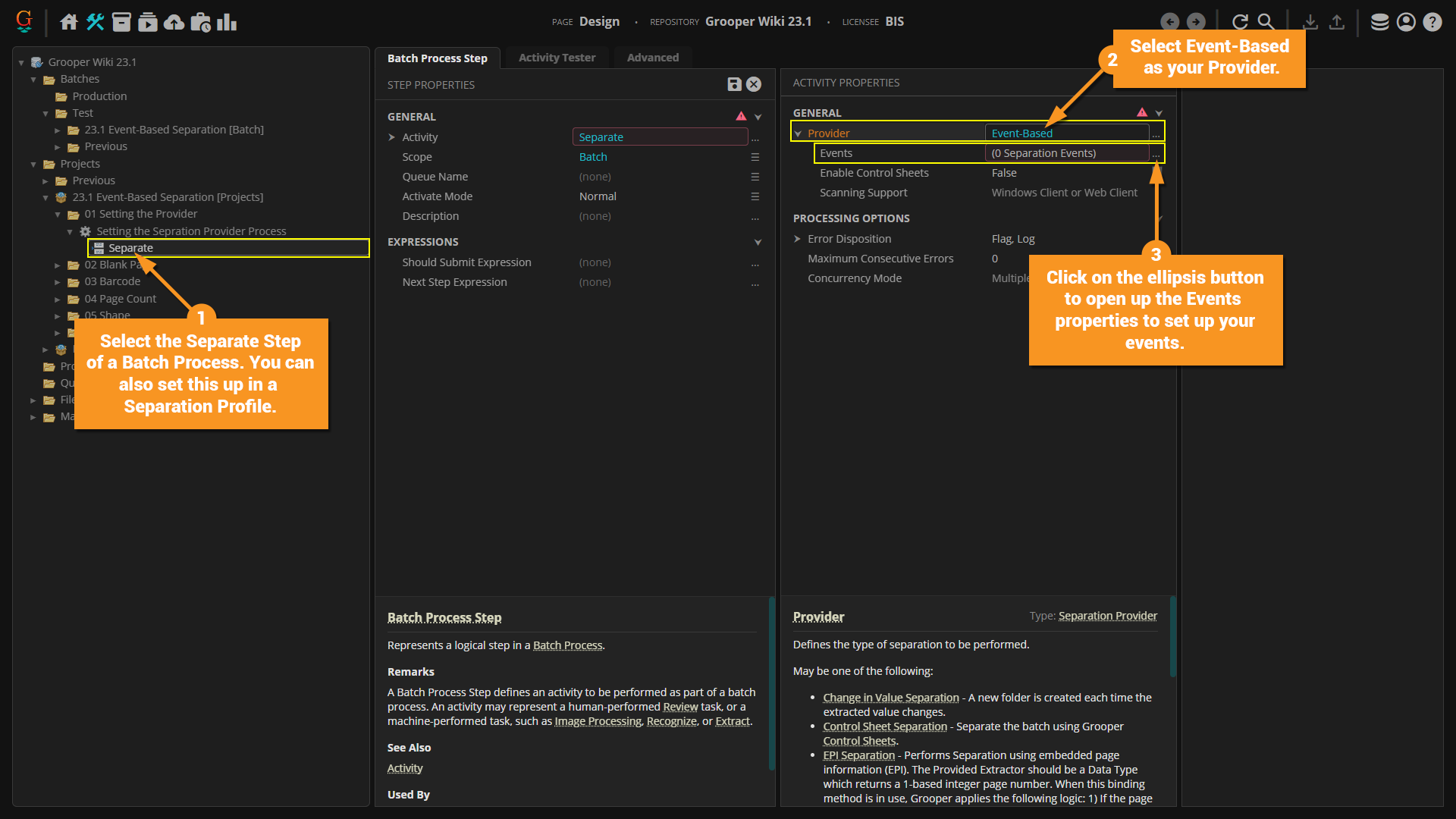Image resolution: width=1456 pixels, height=819 pixels.
Task: Expand the Error Disposition property
Action: 798,239
